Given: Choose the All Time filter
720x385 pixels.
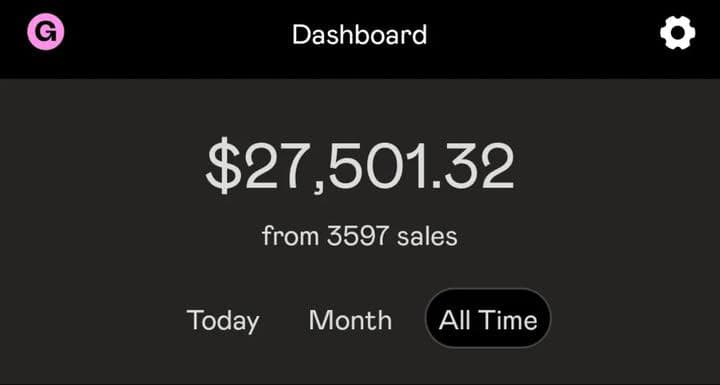Looking at the screenshot, I should pos(488,318).
